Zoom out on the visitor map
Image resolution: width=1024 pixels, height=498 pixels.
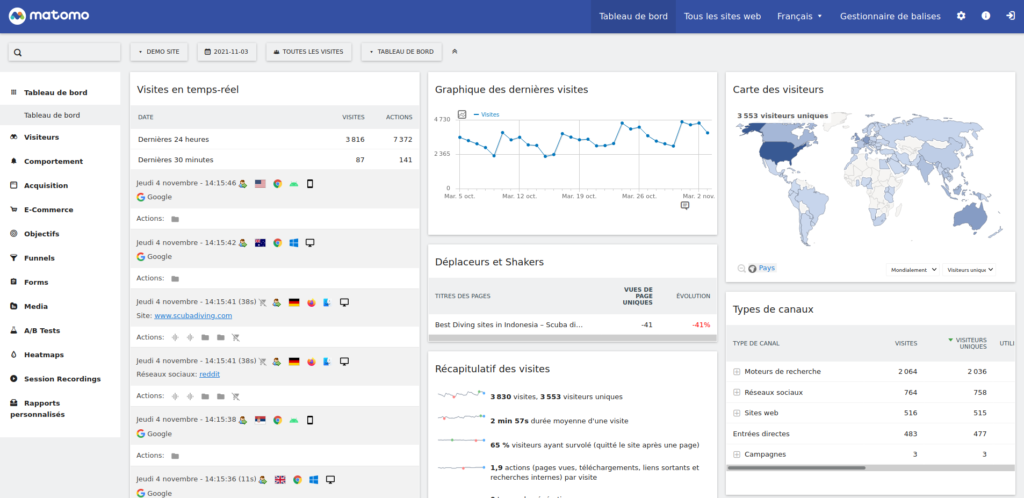741,268
